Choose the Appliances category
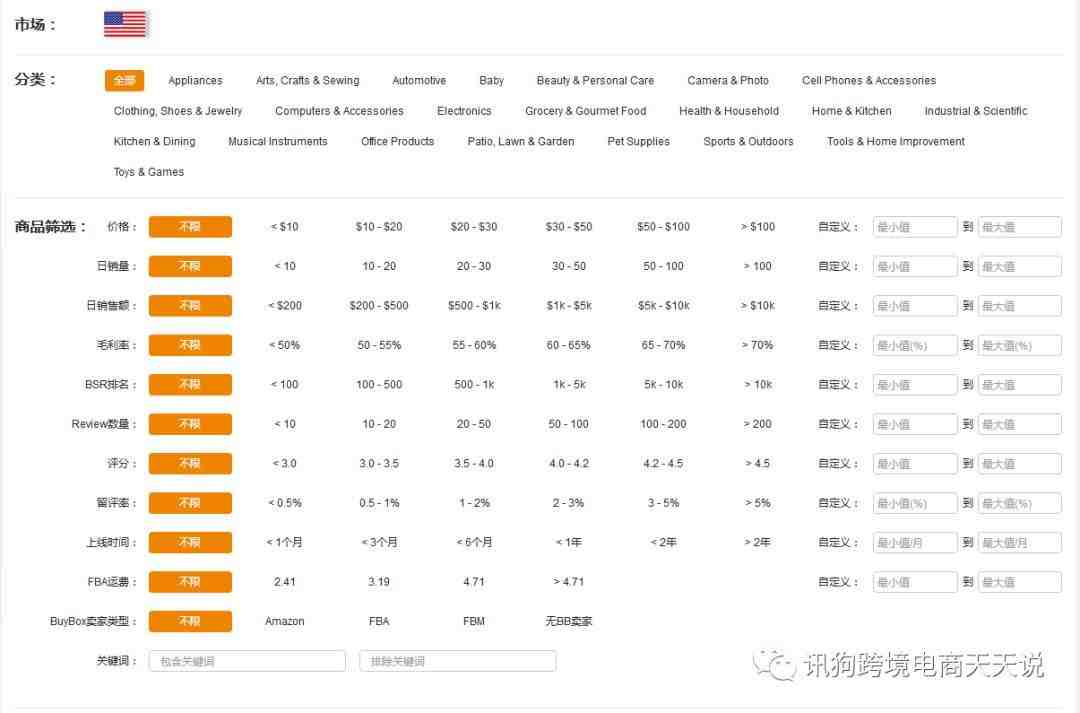The width and height of the screenshot is (1080, 713). (195, 81)
